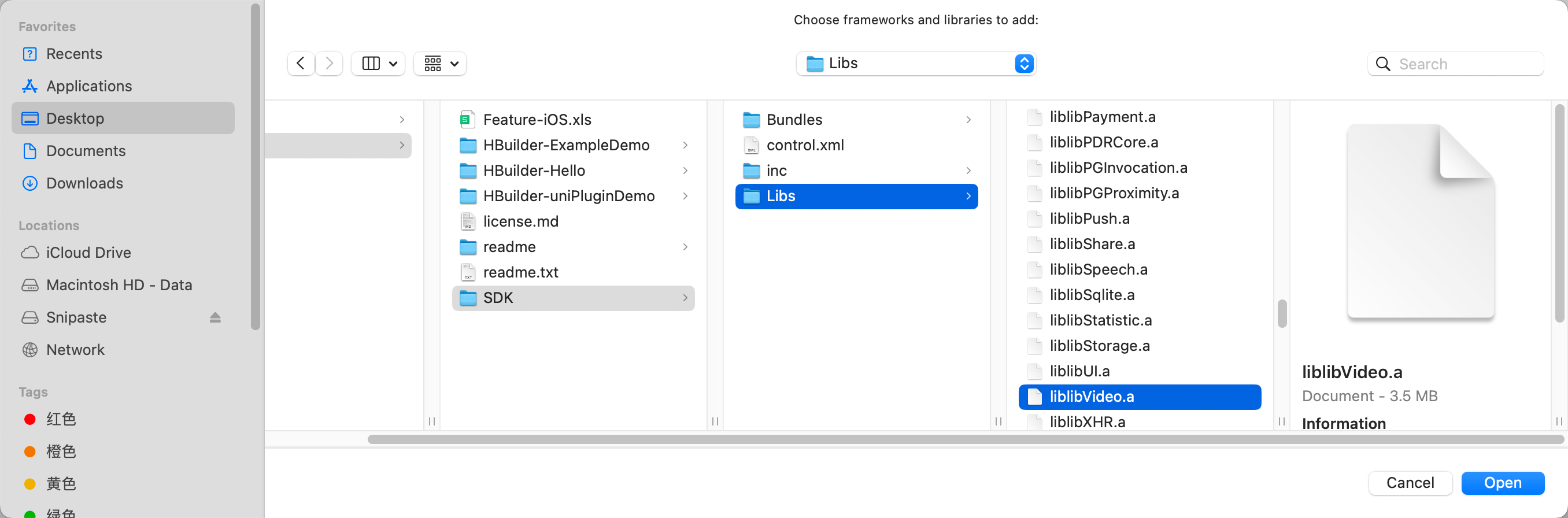This screenshot has width=1568, height=518.
Task: Click the back navigation arrow
Action: [x=301, y=63]
